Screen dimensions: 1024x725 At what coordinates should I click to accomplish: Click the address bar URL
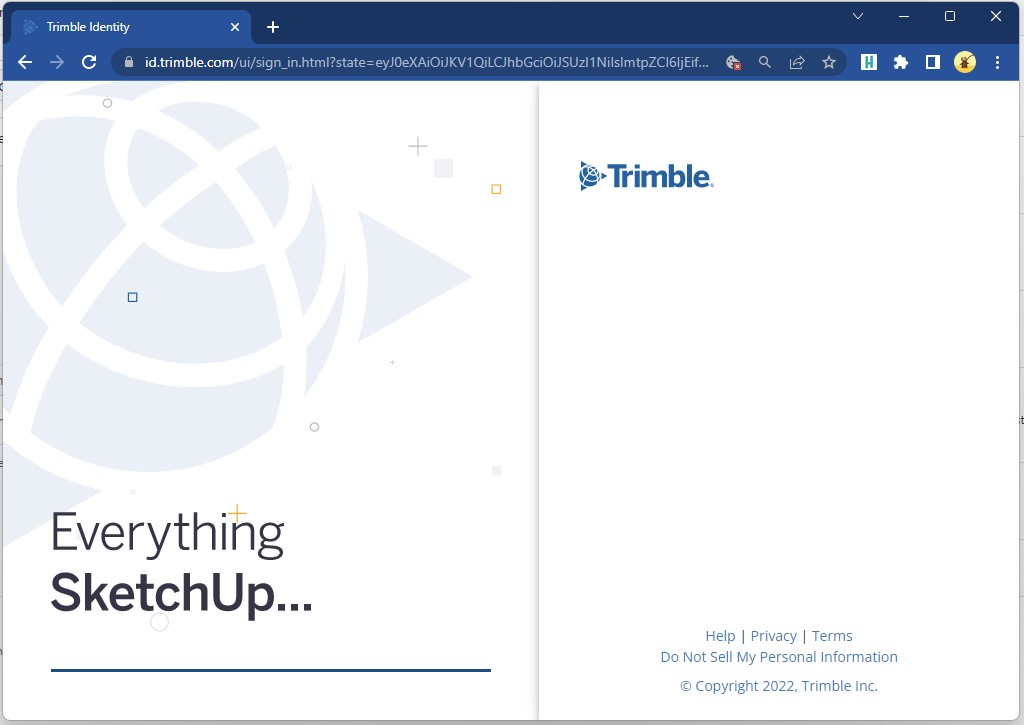426,62
